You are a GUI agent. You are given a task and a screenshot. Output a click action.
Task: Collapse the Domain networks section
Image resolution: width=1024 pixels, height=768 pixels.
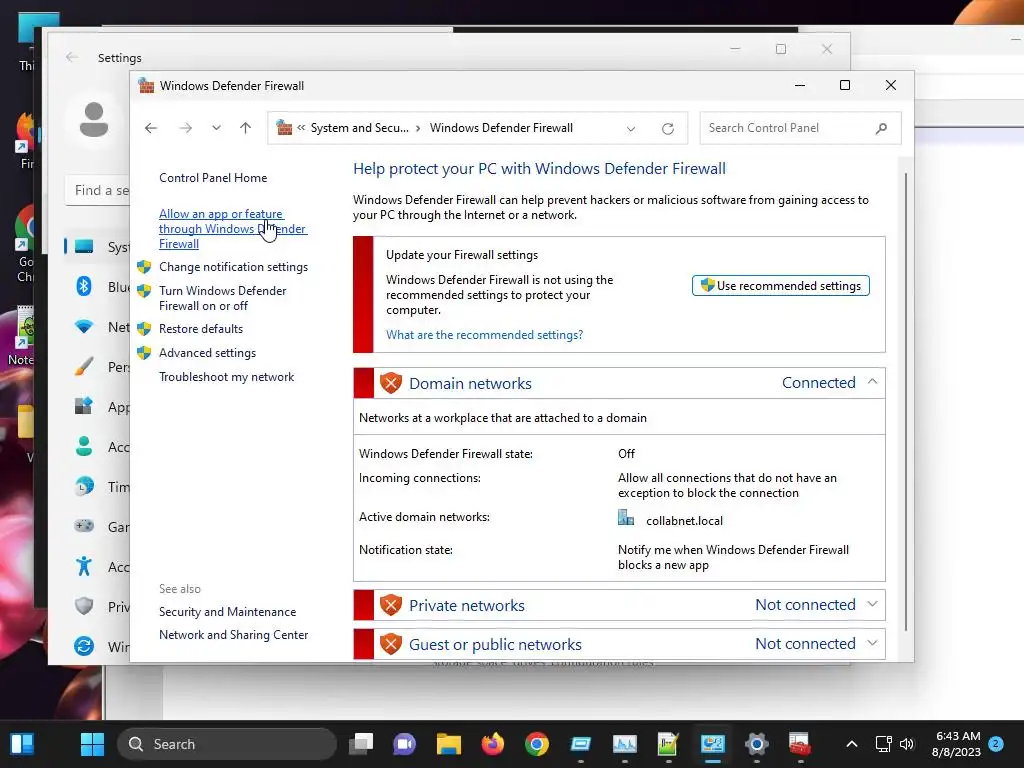point(872,381)
